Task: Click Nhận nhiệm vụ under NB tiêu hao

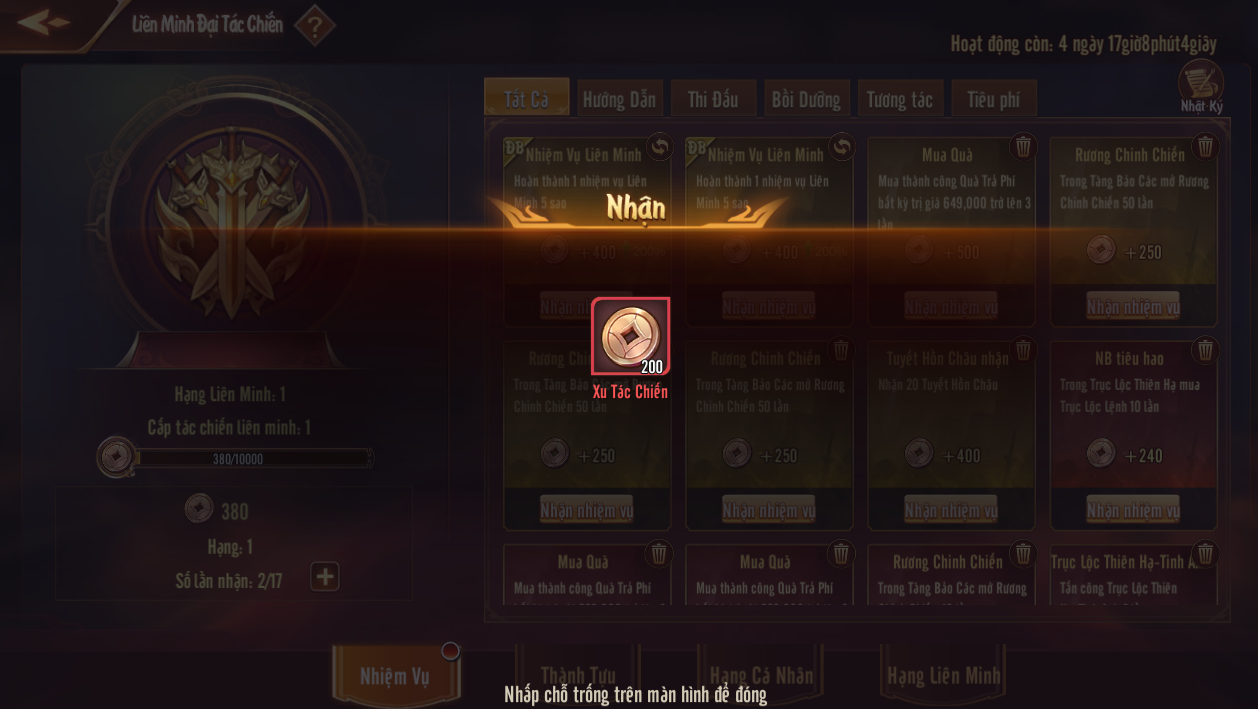Action: pyautogui.click(x=1133, y=510)
